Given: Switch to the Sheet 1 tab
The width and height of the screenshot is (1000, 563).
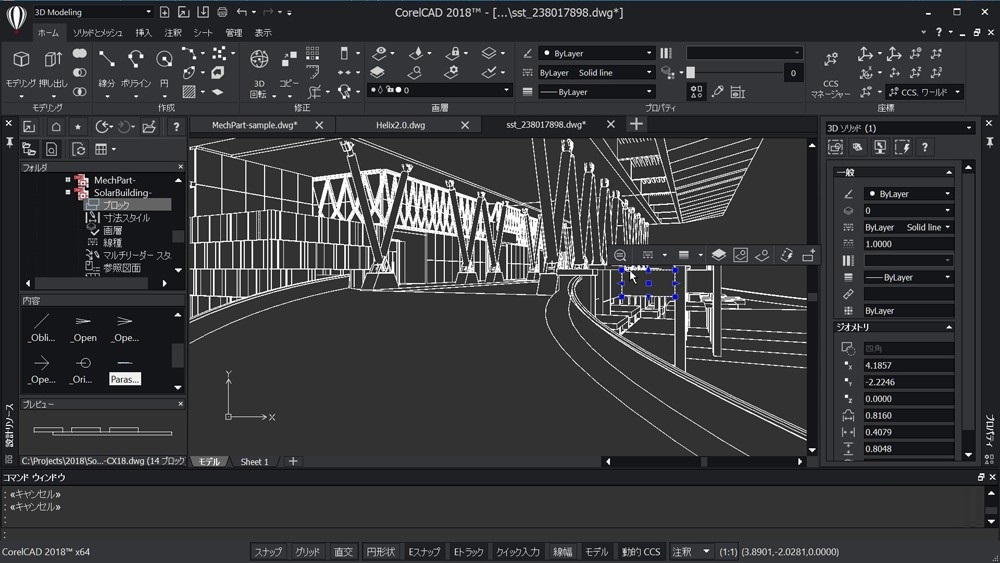Looking at the screenshot, I should [254, 462].
